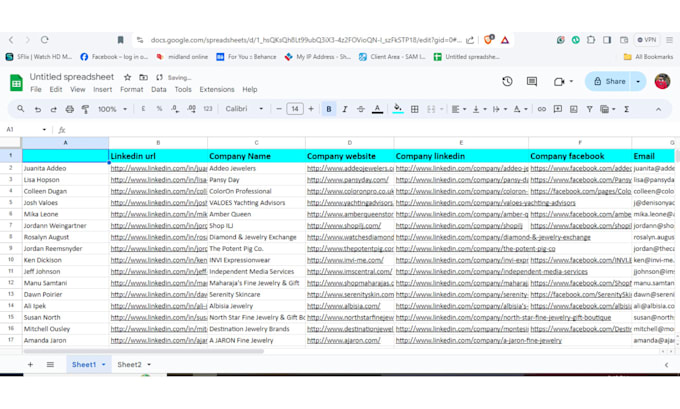Open vertical align dropdown
Screen dimensions: 680x409
tap(479, 109)
